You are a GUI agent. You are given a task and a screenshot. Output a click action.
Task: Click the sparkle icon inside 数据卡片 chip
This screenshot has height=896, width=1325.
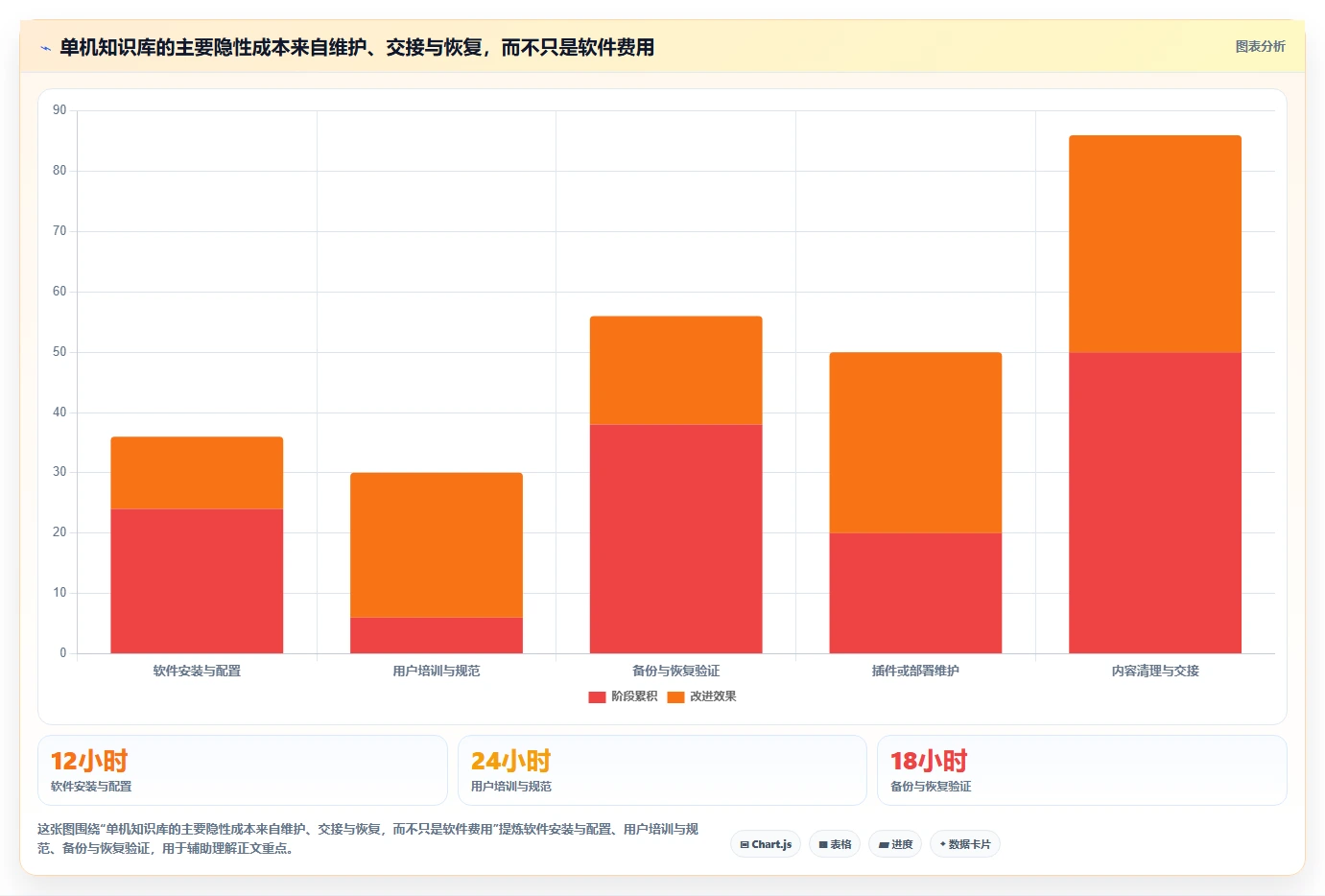pos(943,844)
